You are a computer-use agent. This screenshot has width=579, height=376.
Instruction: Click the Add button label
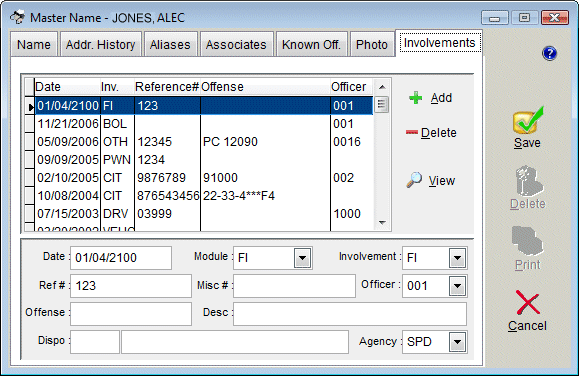tap(441, 98)
